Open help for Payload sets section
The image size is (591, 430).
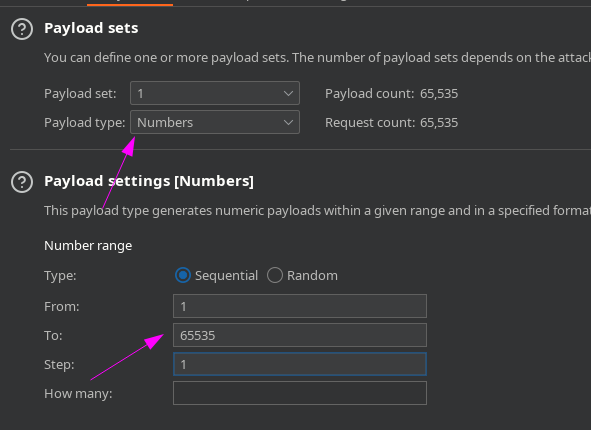22,29
